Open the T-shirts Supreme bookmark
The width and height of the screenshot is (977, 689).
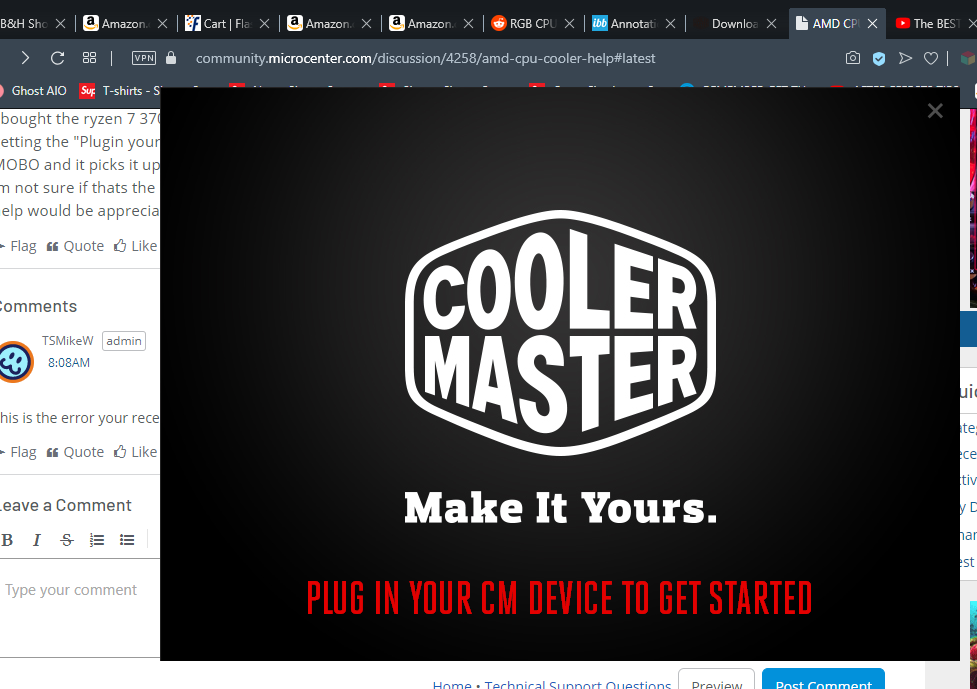[120, 91]
